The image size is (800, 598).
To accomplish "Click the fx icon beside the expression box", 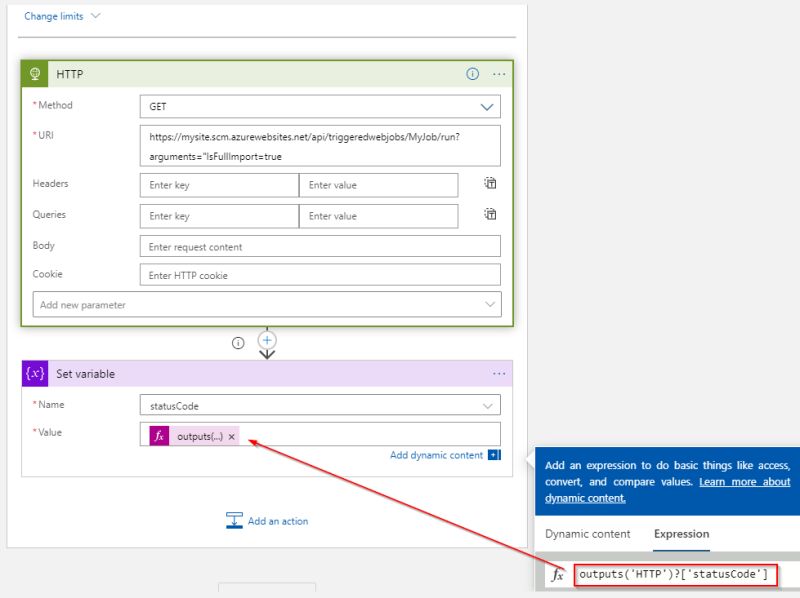I will (x=560, y=575).
